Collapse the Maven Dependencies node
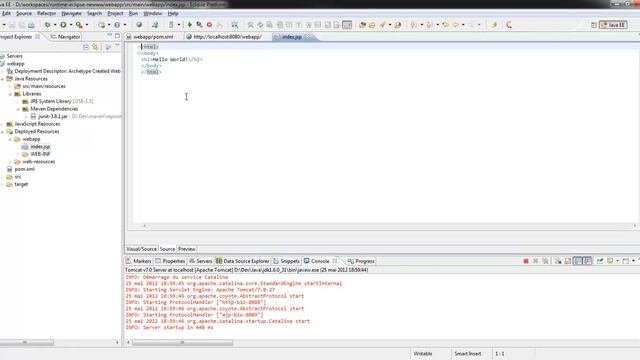This screenshot has width=640, height=360. tap(18, 109)
